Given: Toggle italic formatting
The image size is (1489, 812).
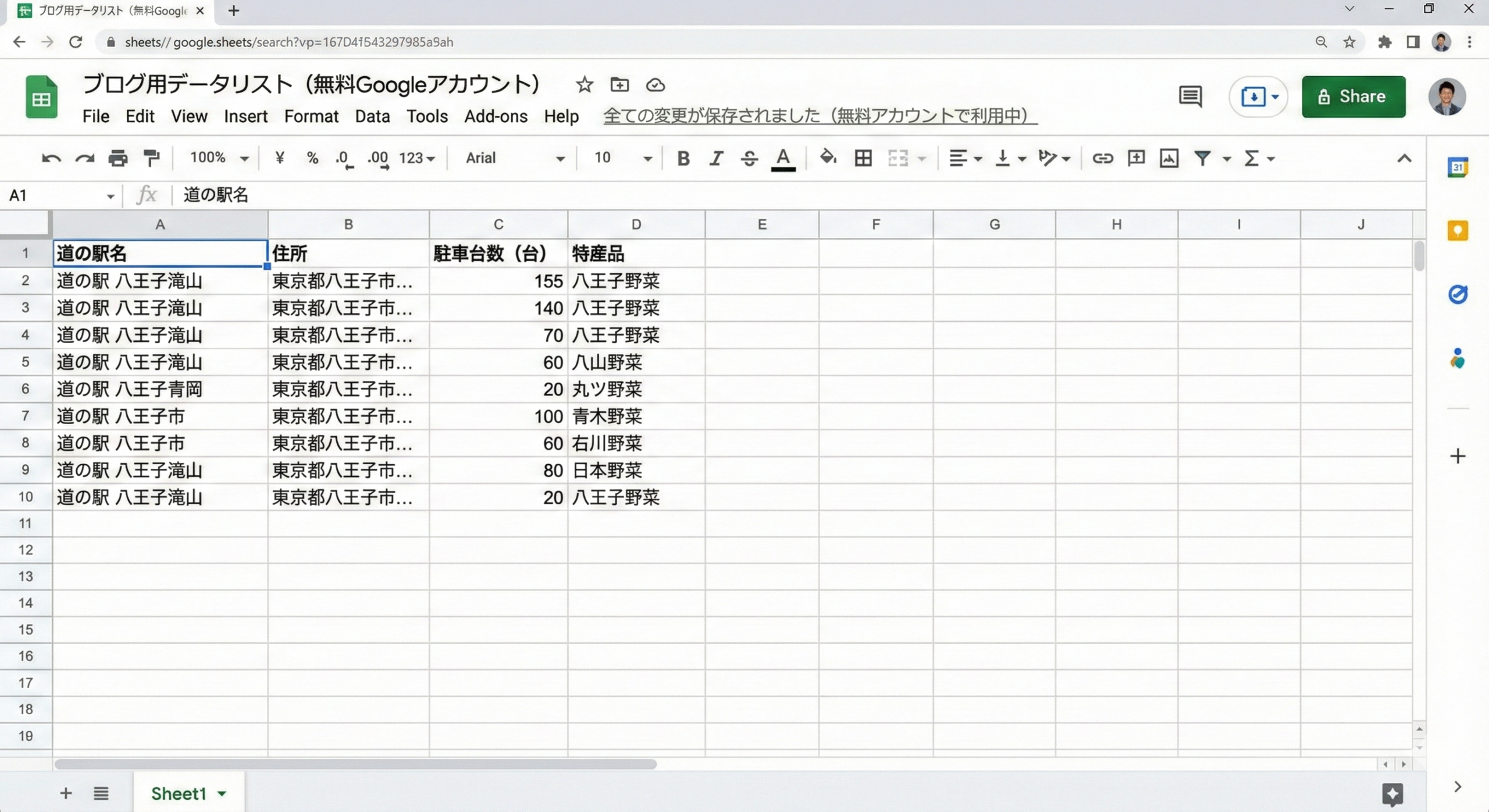Looking at the screenshot, I should click(716, 158).
